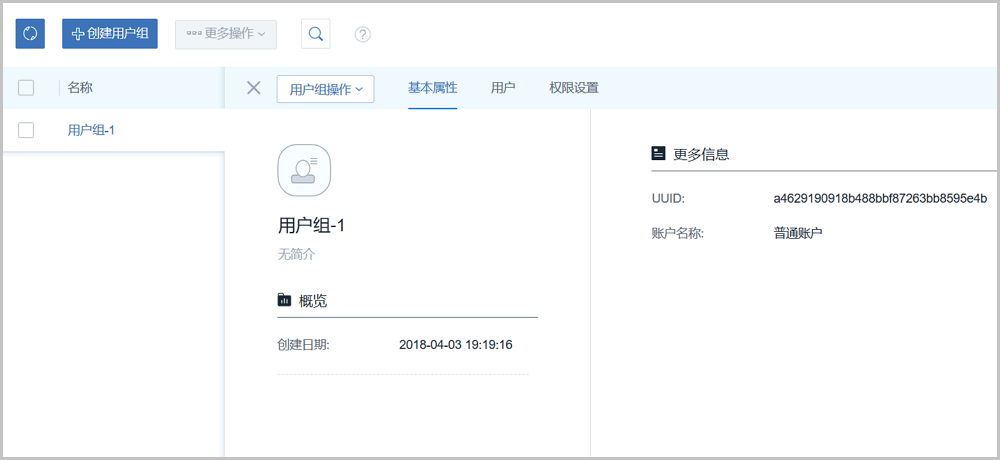Click the user group avatar icon

(303, 171)
